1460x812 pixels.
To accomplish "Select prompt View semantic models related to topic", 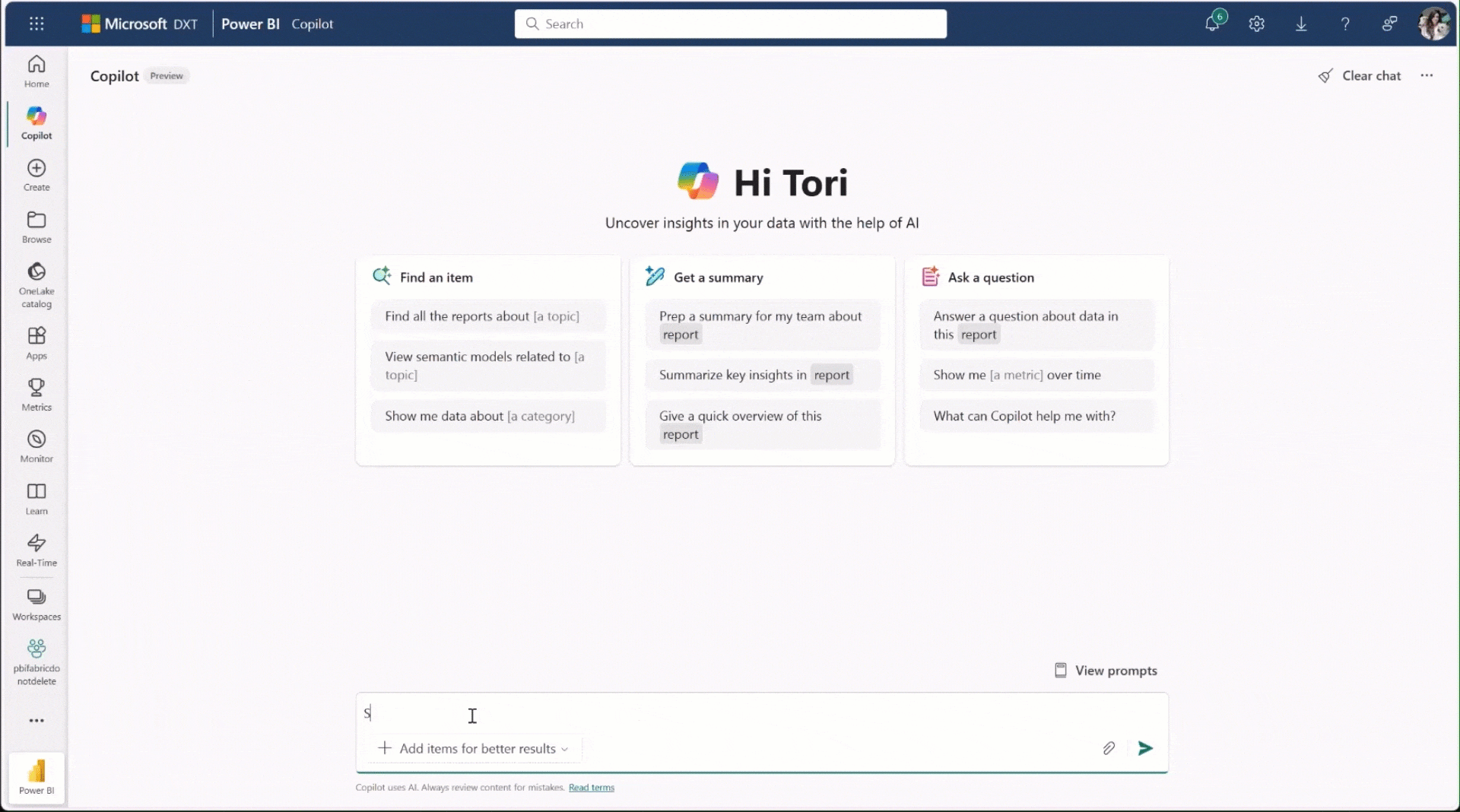I will pos(488,366).
